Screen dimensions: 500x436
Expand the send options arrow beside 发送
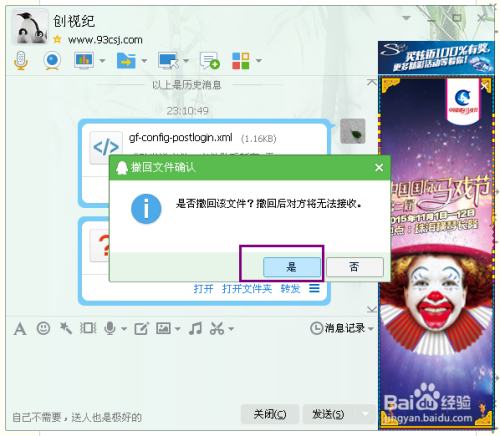coord(365,414)
